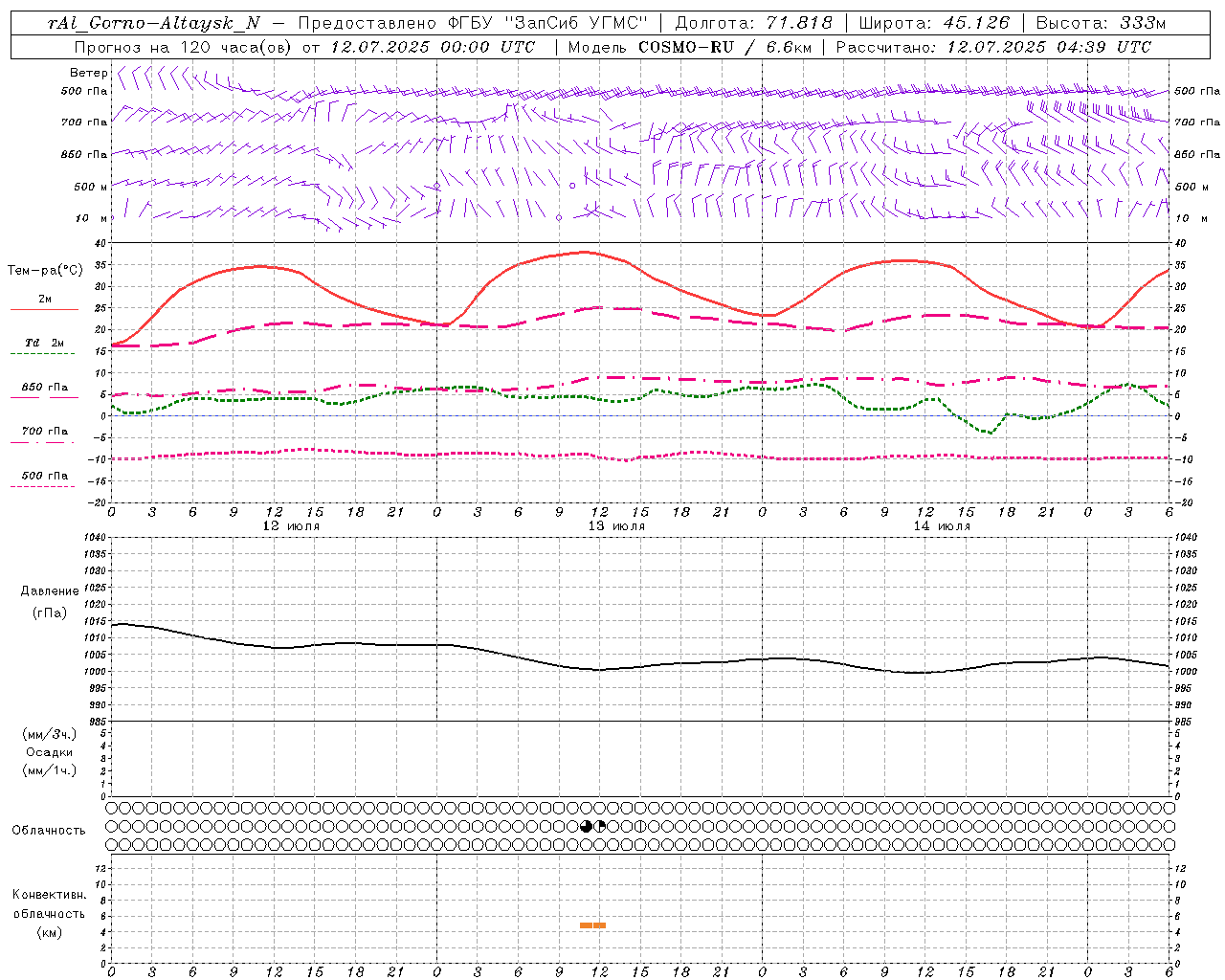
Task: Click the (мм/3ч.) precipitation unit label
Action: [x=50, y=734]
